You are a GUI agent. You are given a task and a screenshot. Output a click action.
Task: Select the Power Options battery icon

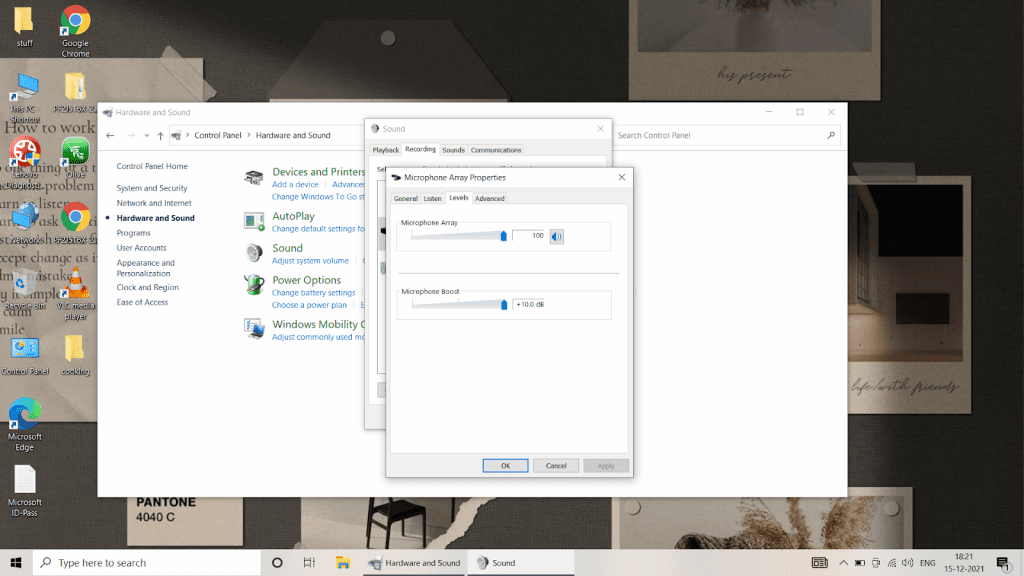point(252,283)
